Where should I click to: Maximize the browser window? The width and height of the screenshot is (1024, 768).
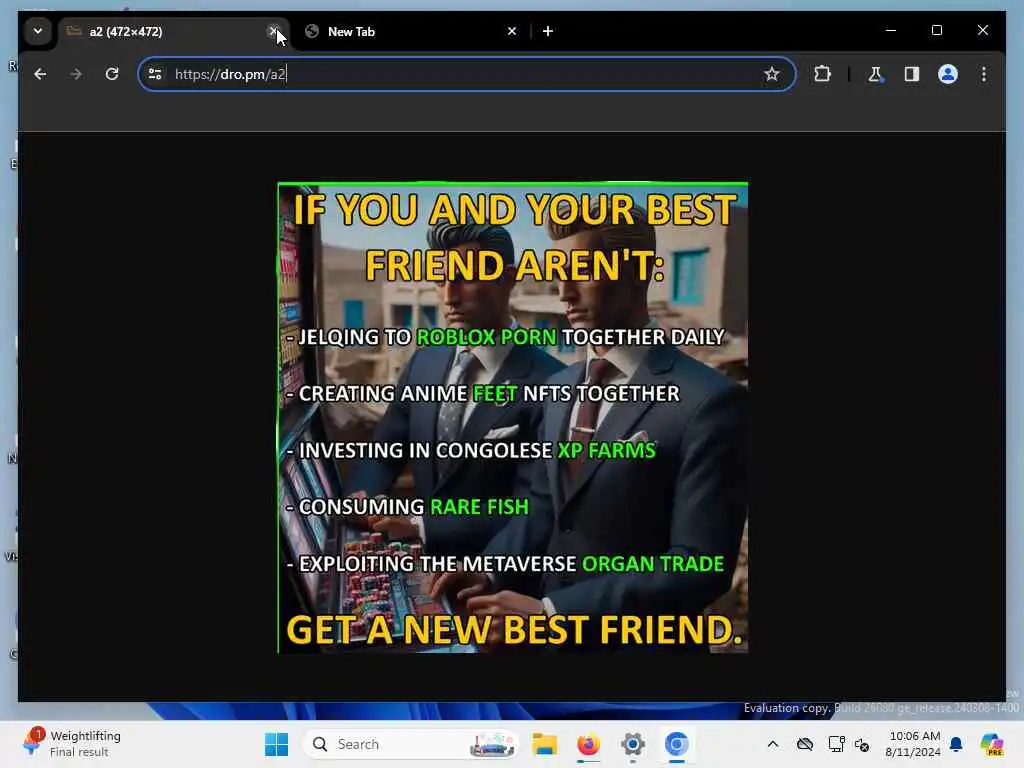point(936,31)
